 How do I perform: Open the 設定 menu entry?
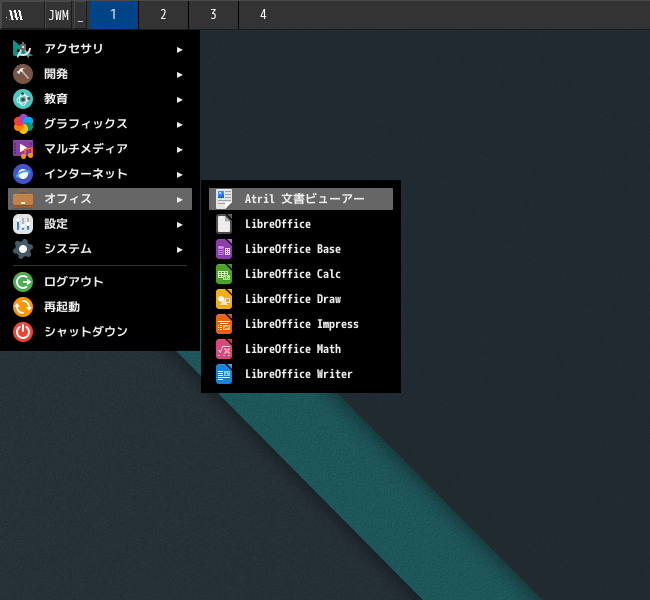click(56, 224)
